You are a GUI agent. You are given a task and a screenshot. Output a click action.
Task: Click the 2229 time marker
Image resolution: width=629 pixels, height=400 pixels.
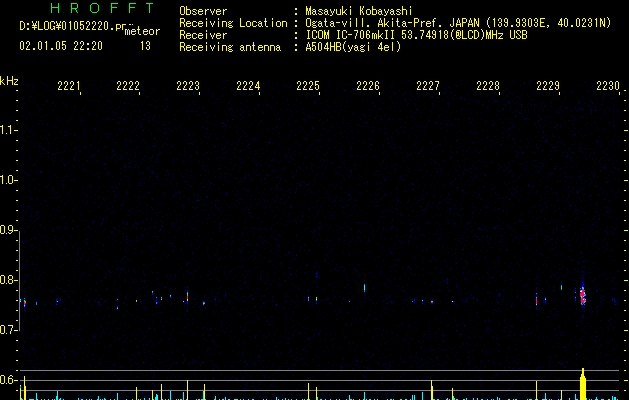[548, 86]
